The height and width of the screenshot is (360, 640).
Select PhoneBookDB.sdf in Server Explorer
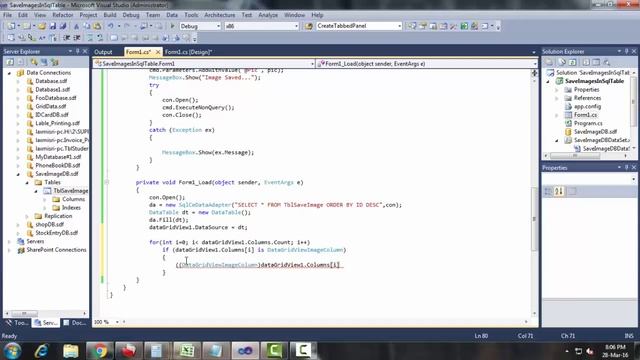58,165
